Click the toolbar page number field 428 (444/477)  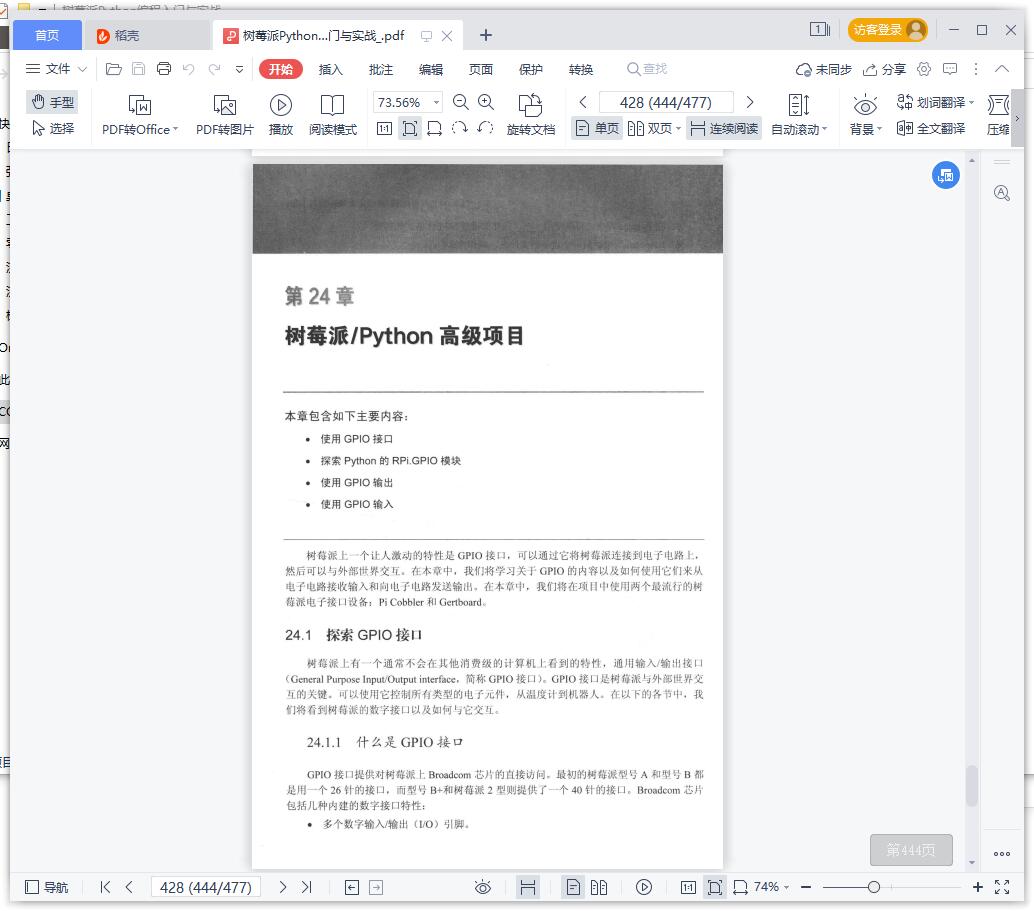pos(666,102)
